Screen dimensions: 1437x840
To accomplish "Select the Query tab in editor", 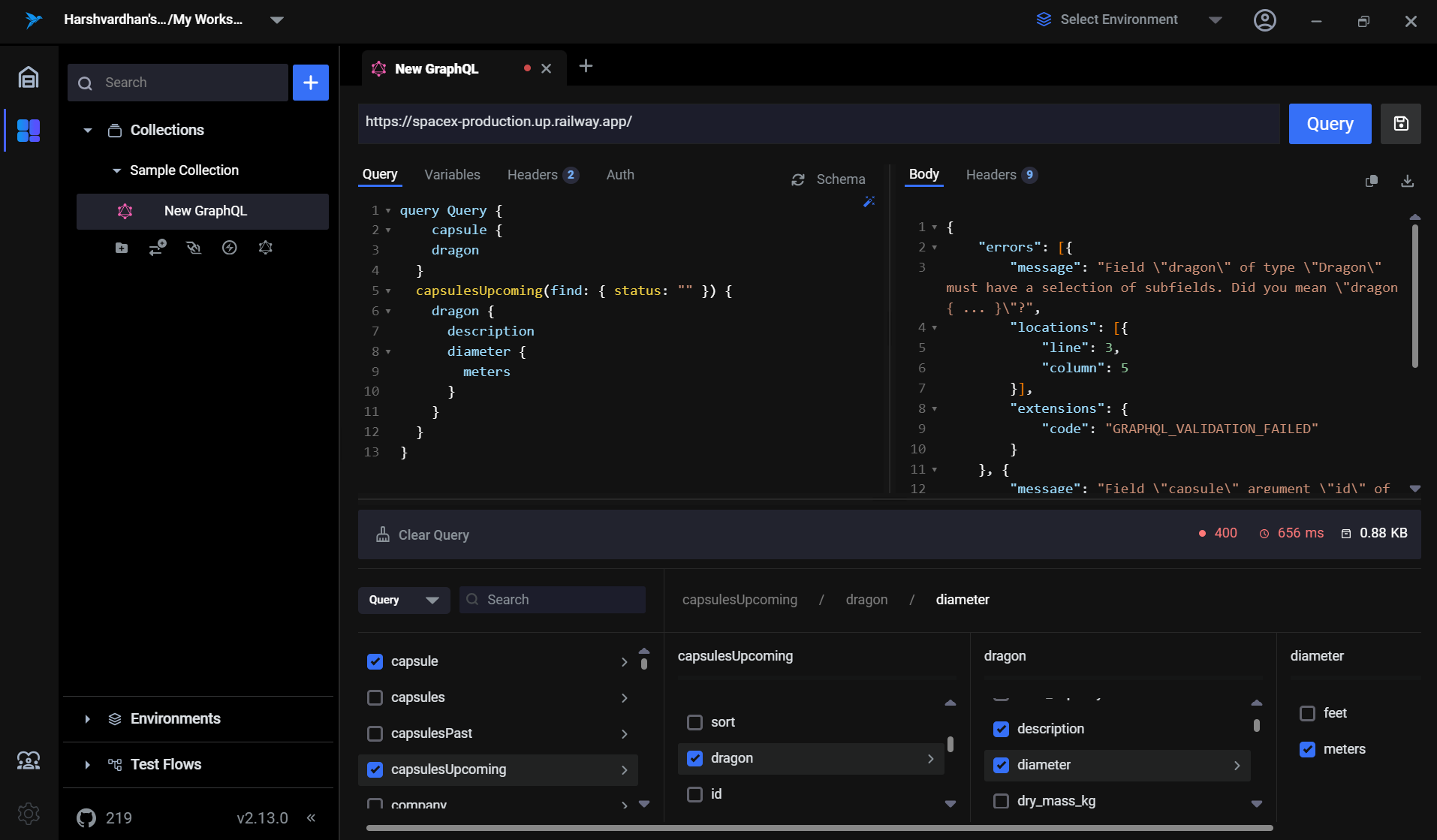I will [380, 175].
